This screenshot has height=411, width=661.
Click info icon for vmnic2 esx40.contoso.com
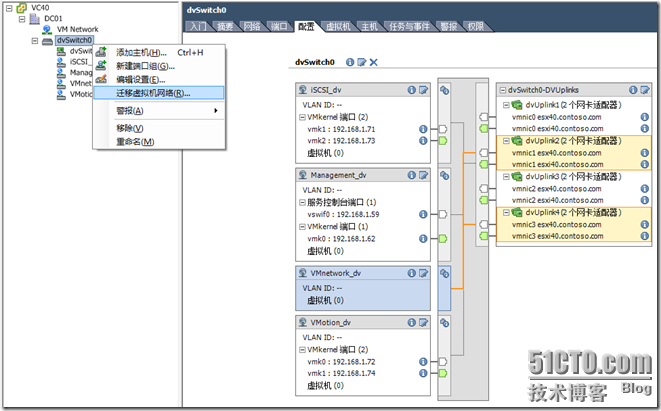(645, 188)
